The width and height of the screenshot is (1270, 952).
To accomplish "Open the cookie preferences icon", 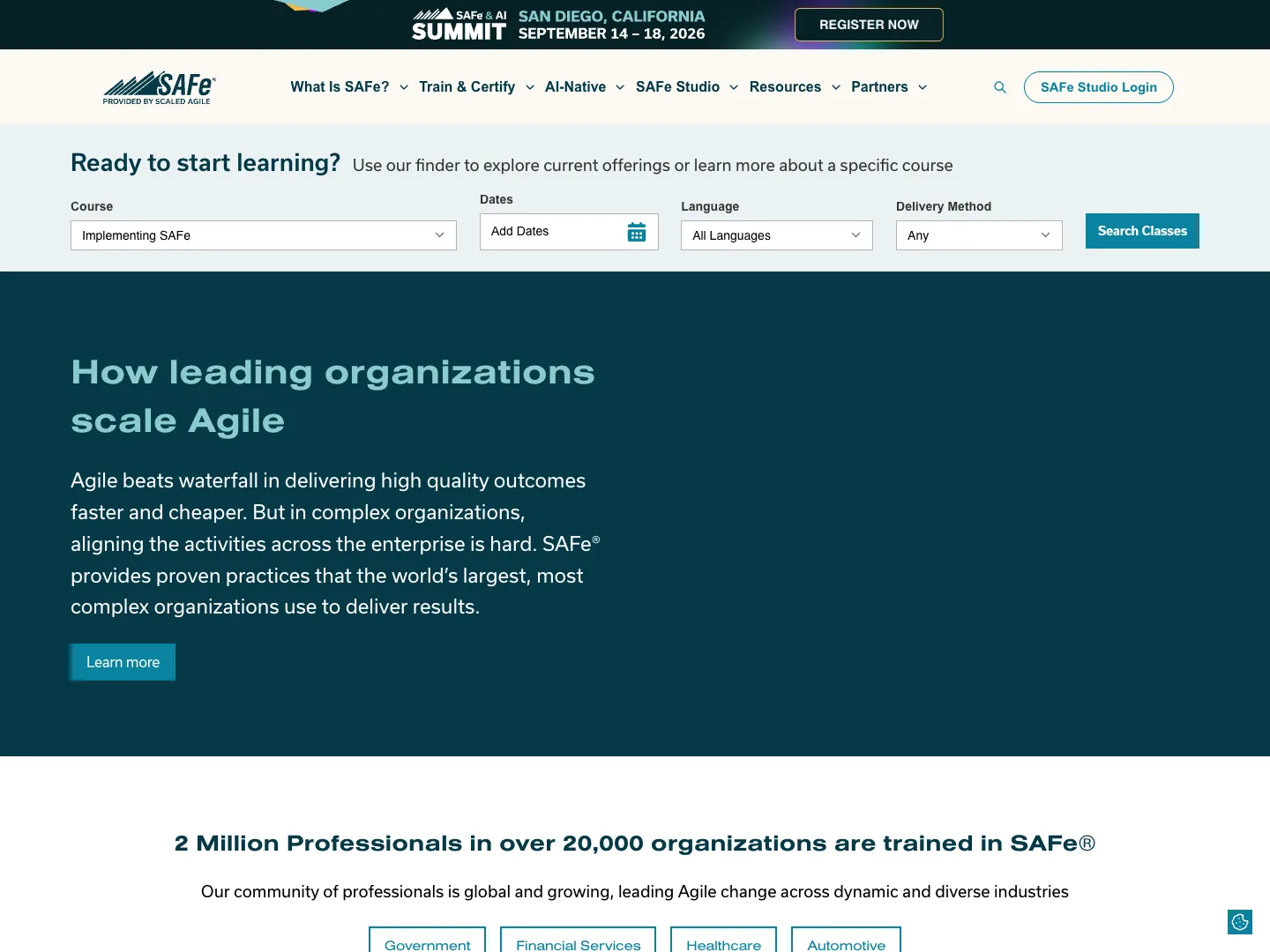I will click(x=1240, y=922).
